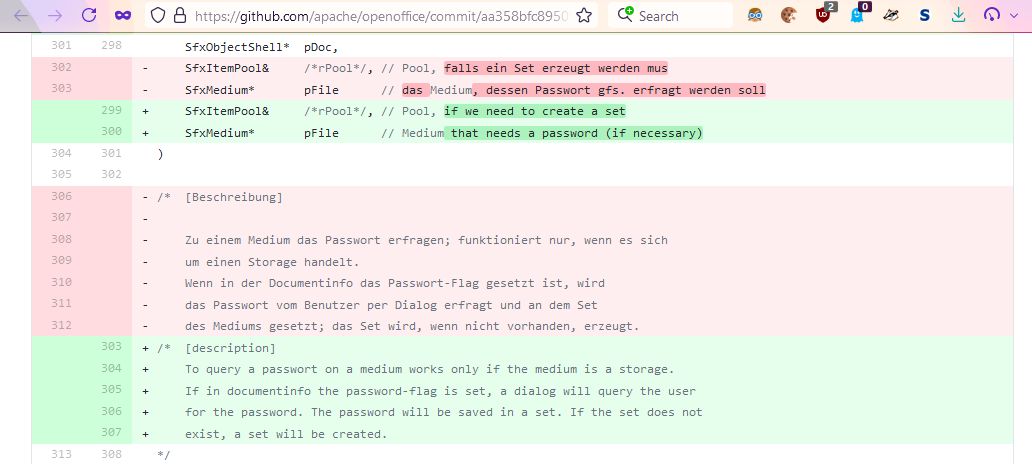The width and height of the screenshot is (1032, 464).
Task: Open the uBlock Origin extension
Action: pos(823,15)
